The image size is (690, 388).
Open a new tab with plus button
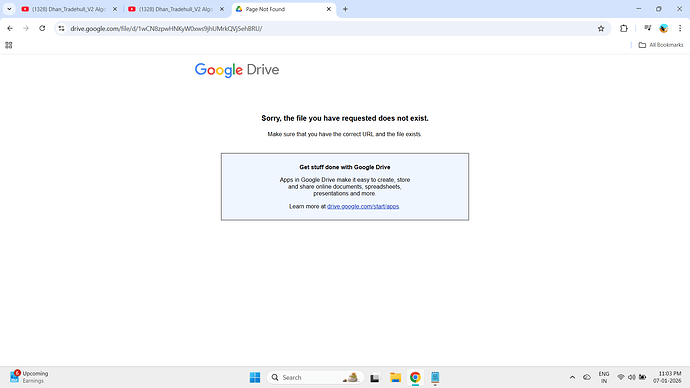345,9
